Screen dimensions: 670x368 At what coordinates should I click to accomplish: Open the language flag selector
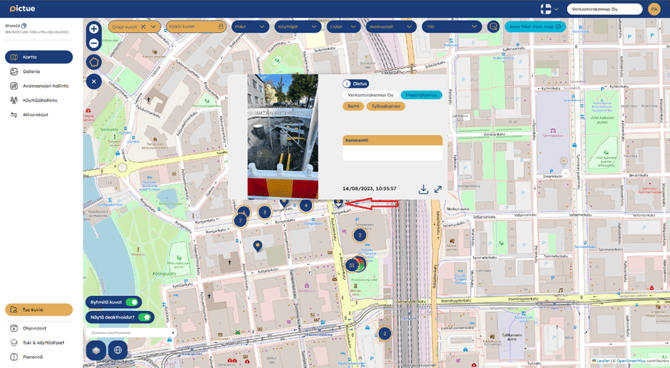tap(549, 9)
